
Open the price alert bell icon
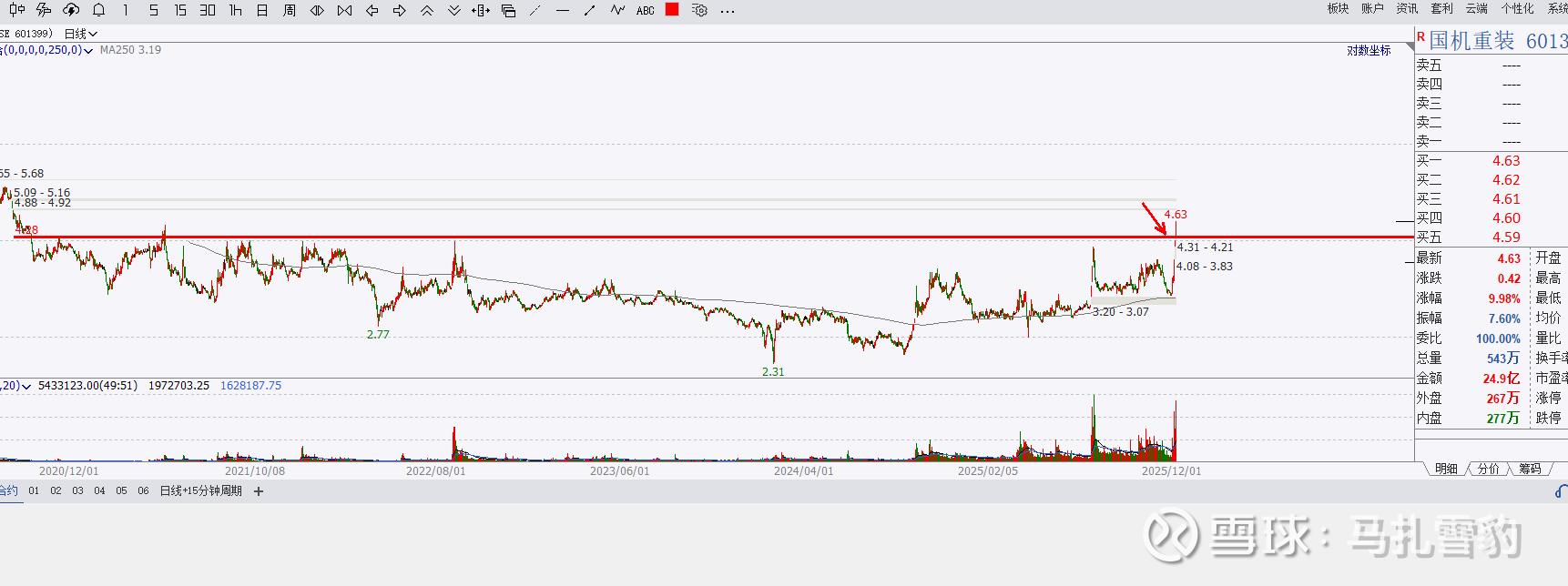pos(98,10)
